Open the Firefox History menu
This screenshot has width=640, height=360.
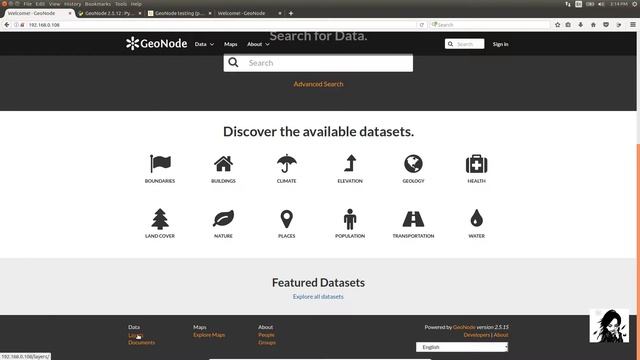tap(72, 4)
